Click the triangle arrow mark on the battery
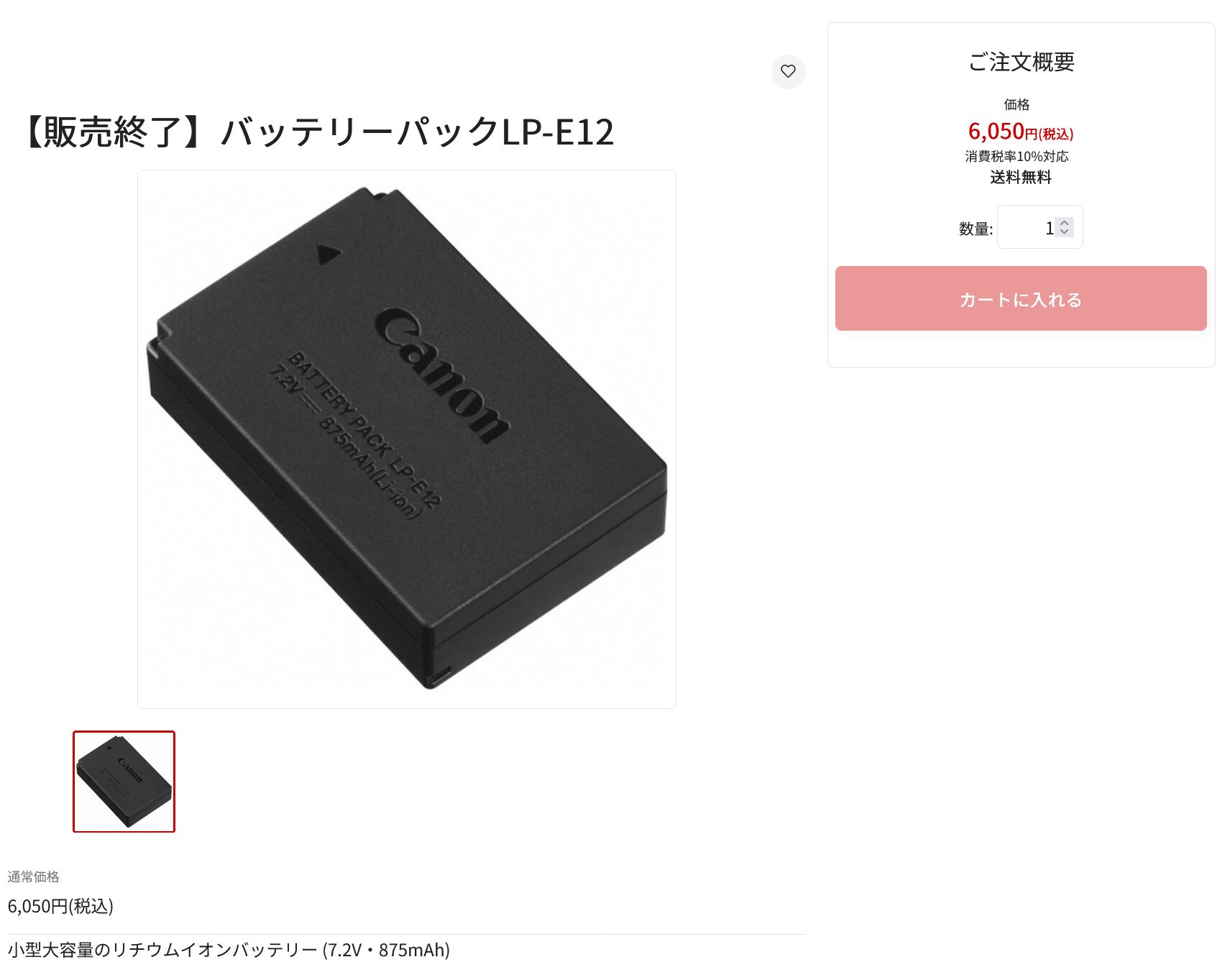This screenshot has width=1230, height=980. coord(329,254)
